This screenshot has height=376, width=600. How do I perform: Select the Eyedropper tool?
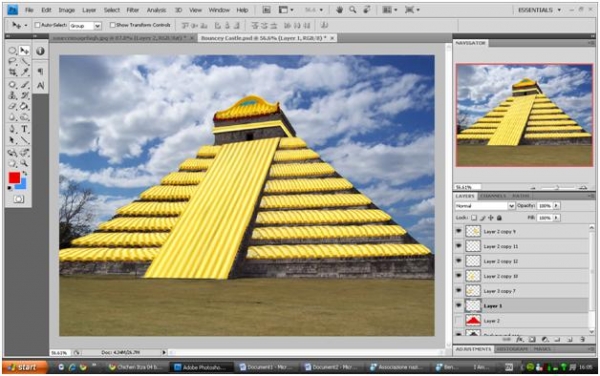click(24, 72)
